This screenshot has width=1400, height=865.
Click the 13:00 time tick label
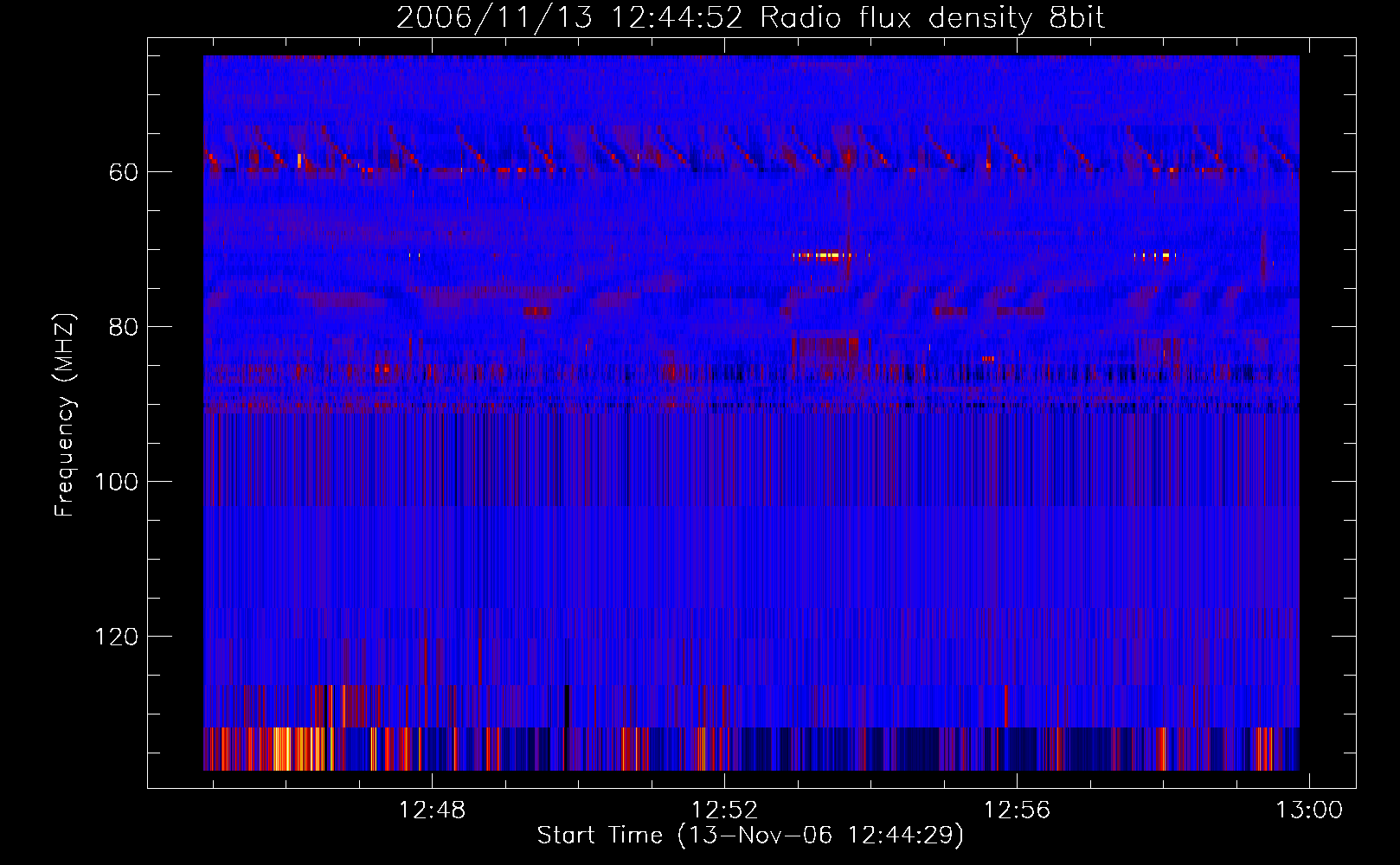point(1309,810)
